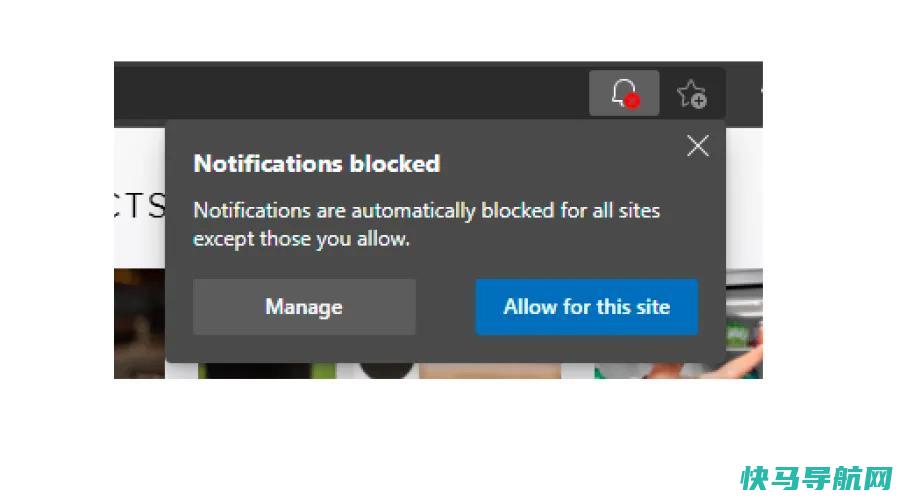Click white page area right of popup
The height and width of the screenshot is (500, 919).
pos(744,198)
